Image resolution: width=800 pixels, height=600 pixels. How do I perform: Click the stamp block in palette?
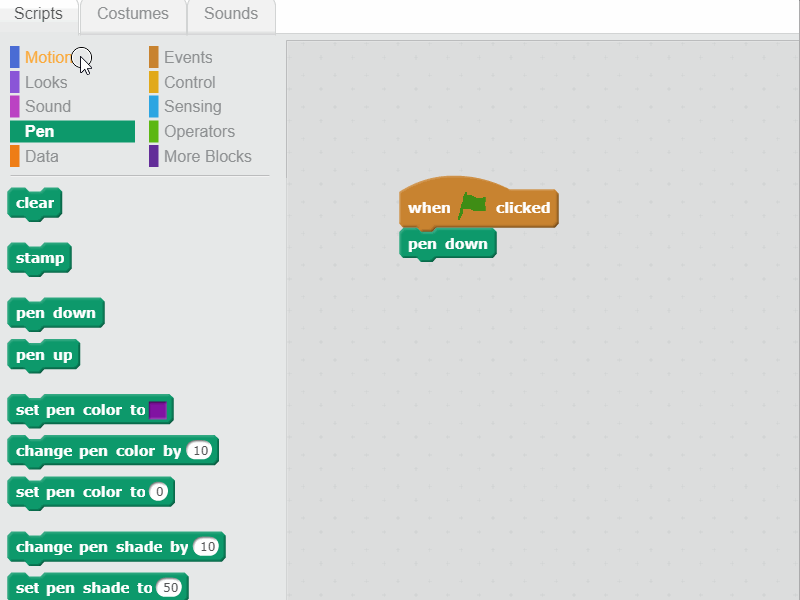pos(40,259)
